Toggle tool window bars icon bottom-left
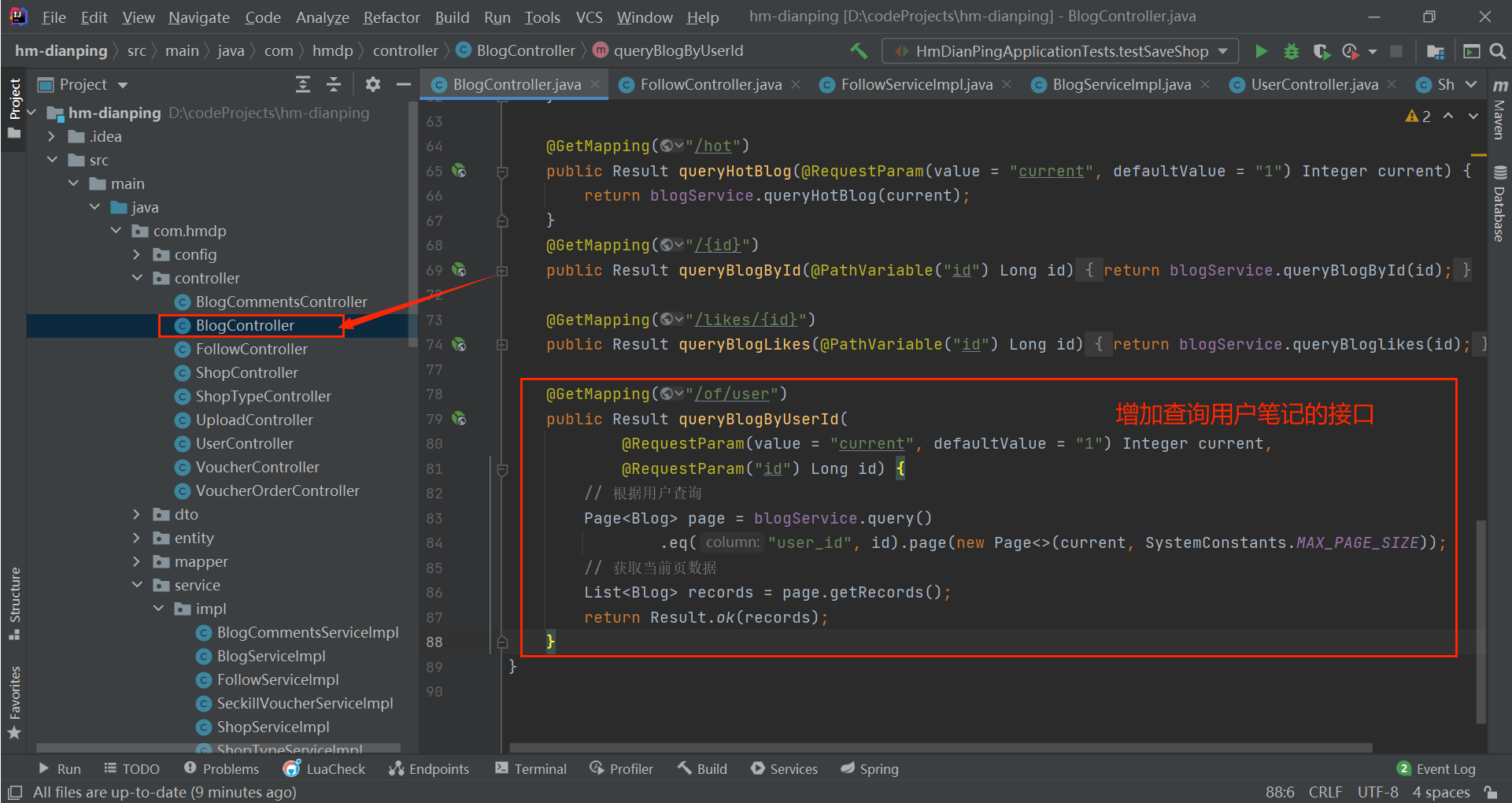 [x=14, y=792]
